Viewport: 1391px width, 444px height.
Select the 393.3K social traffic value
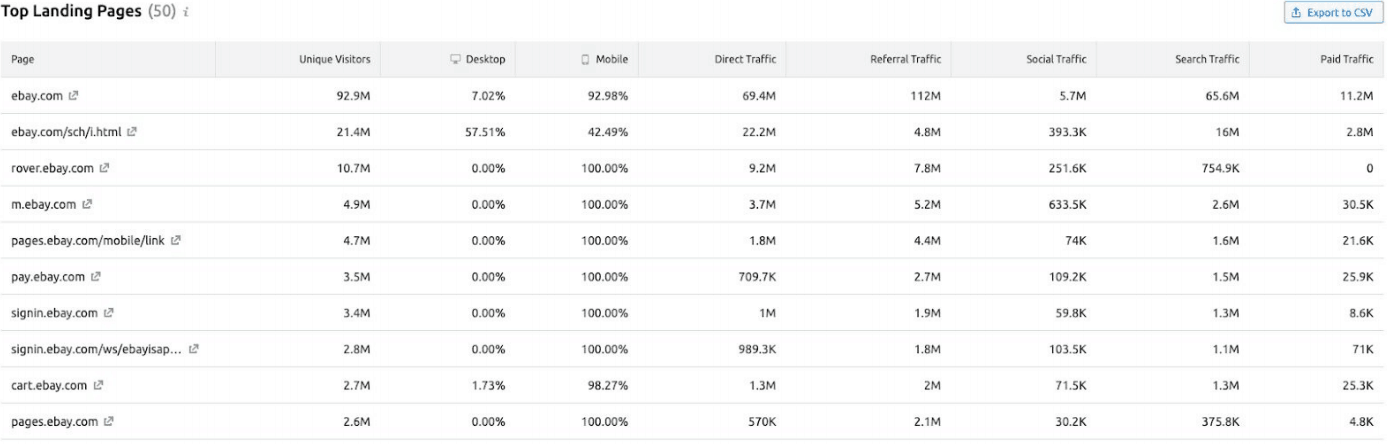click(1066, 132)
